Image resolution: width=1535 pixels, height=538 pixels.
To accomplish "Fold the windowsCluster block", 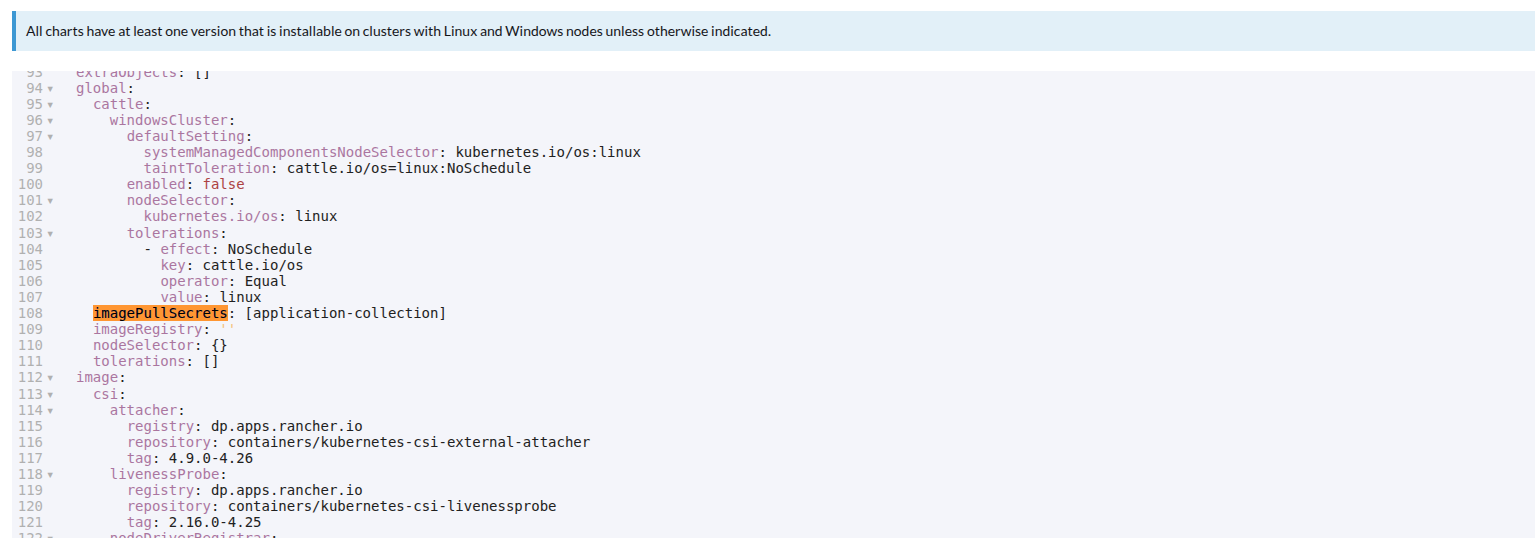I will point(50,121).
